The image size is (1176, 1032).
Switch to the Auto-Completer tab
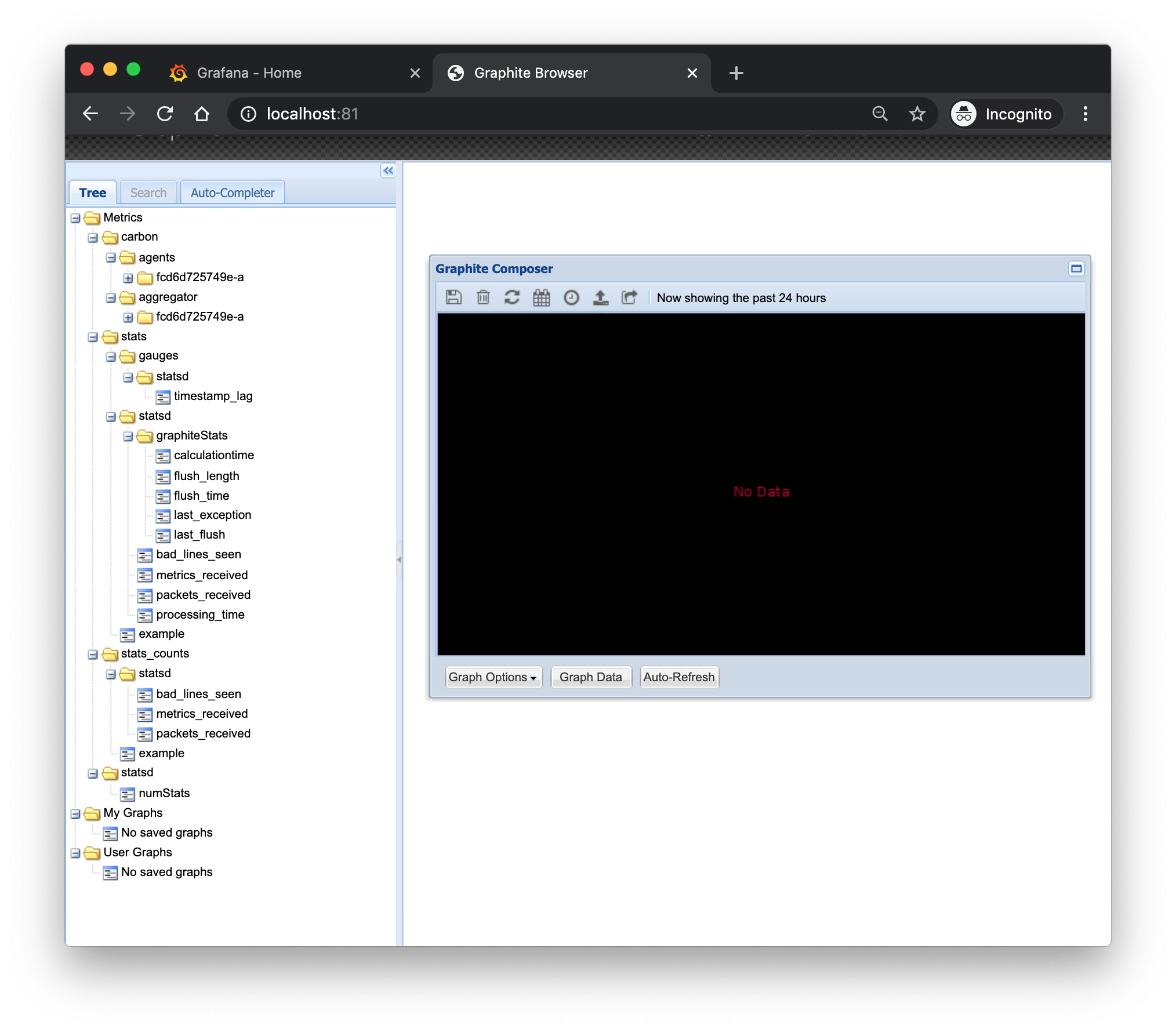point(232,192)
